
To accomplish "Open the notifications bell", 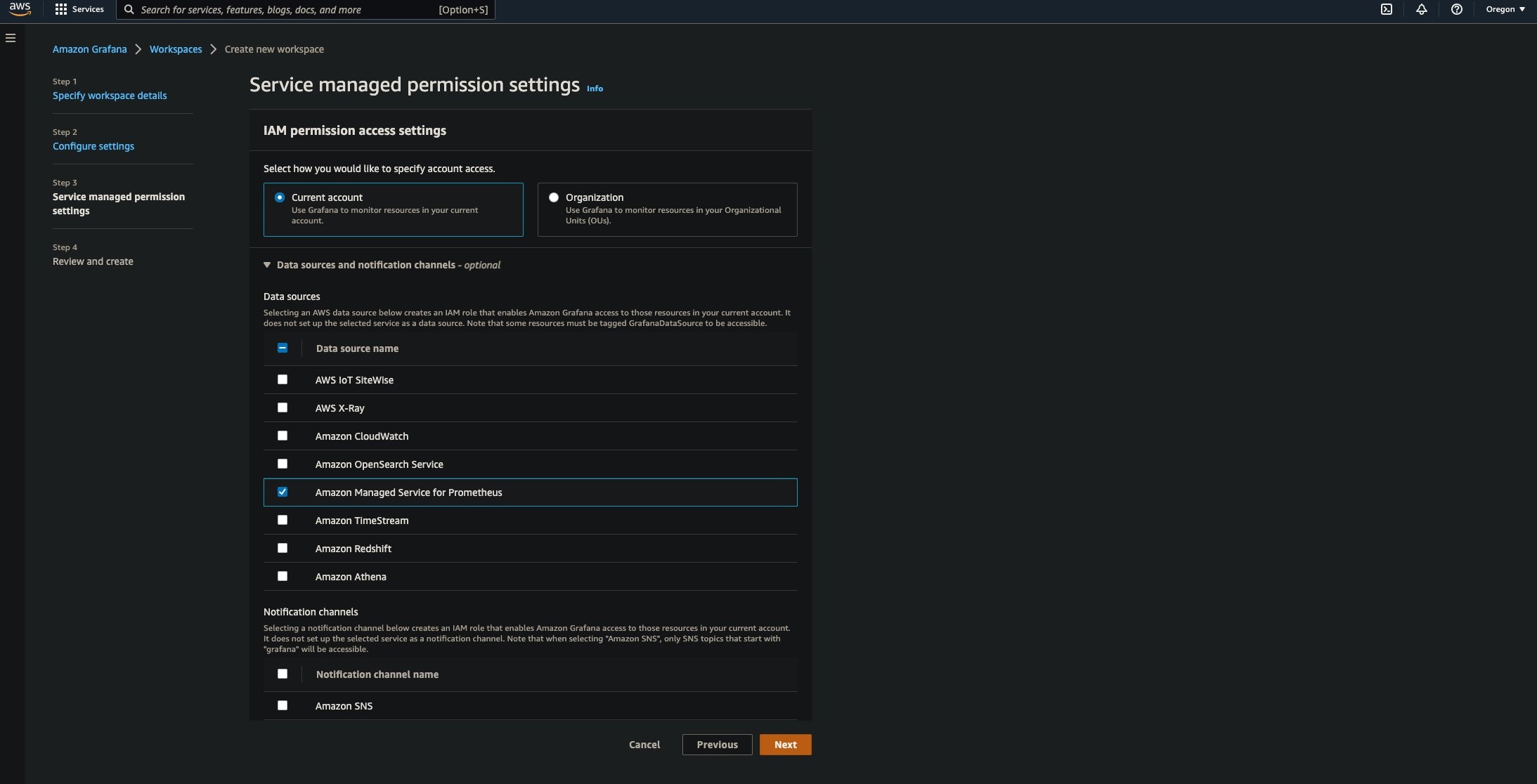I will click(x=1421, y=9).
